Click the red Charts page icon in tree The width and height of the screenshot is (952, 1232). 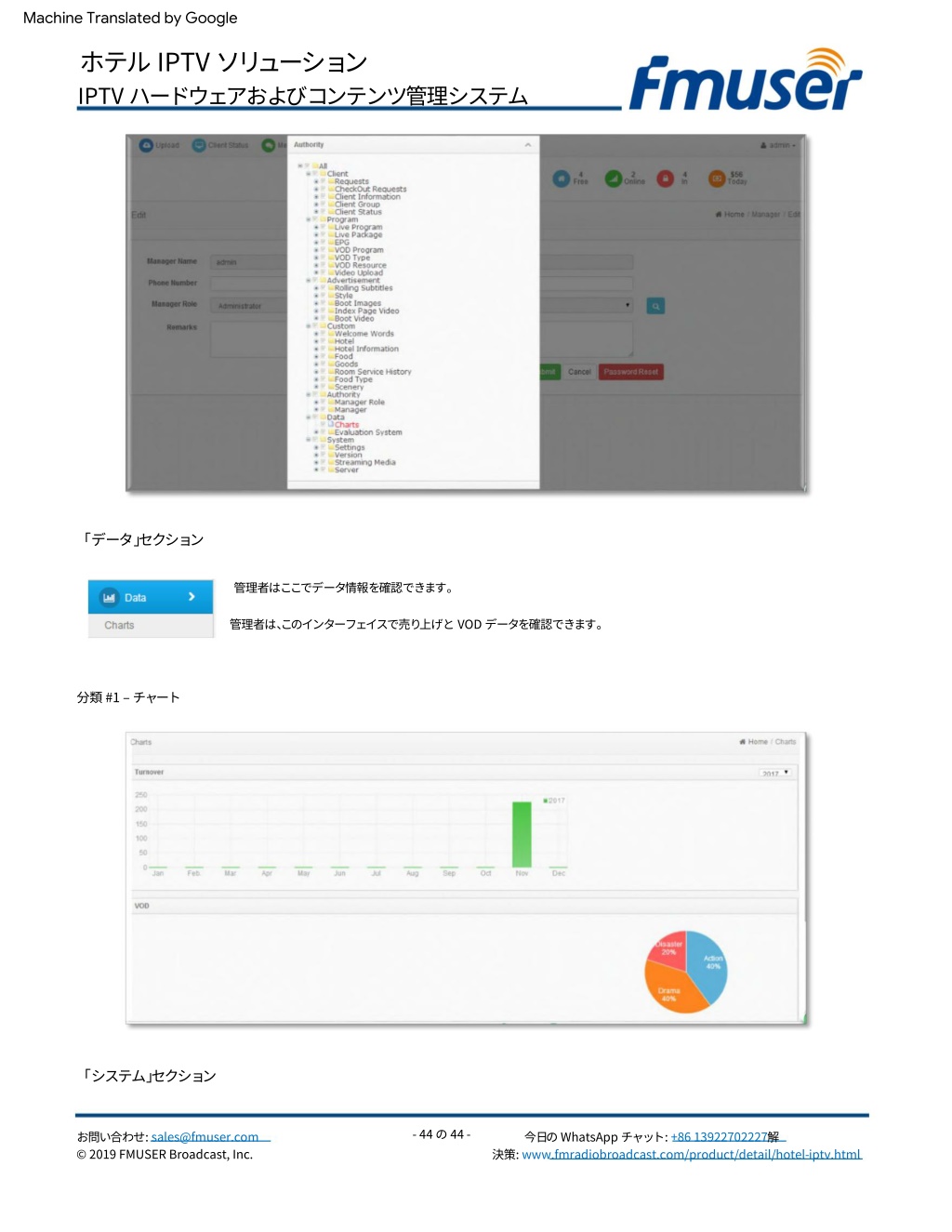click(331, 425)
